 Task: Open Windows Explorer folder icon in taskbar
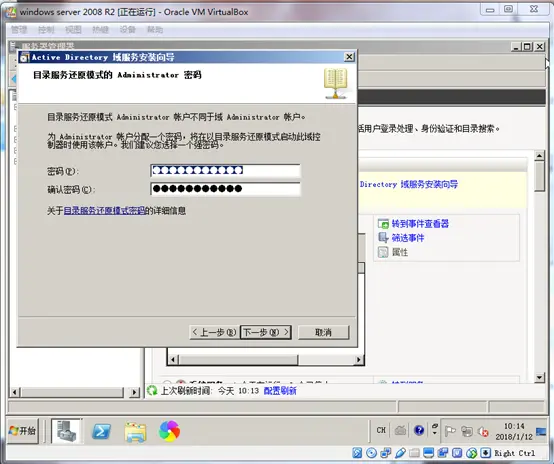point(135,431)
